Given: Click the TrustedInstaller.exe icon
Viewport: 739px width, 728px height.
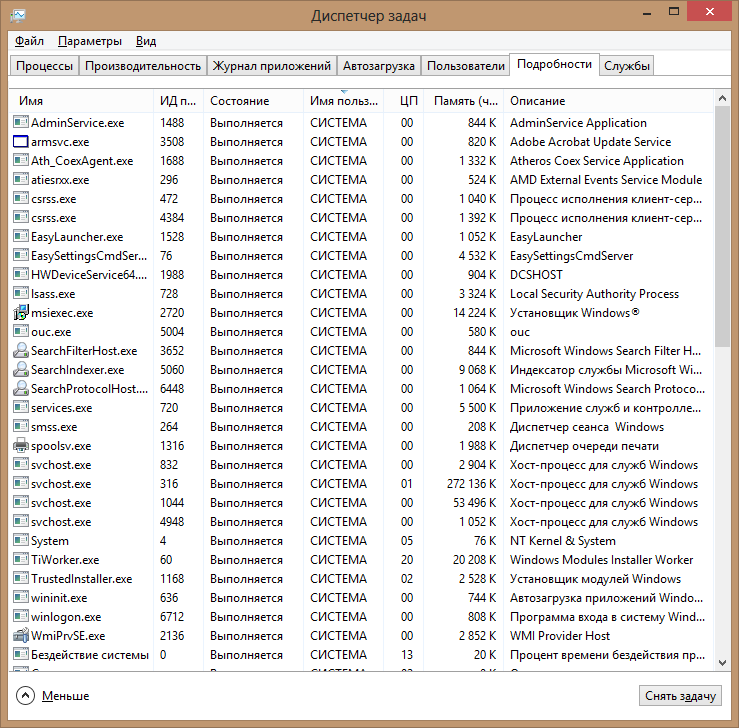Looking at the screenshot, I should tap(21, 578).
